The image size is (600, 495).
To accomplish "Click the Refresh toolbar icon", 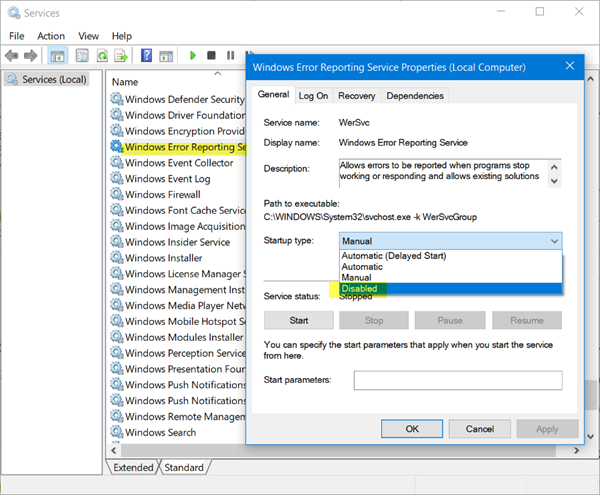I will [100, 56].
